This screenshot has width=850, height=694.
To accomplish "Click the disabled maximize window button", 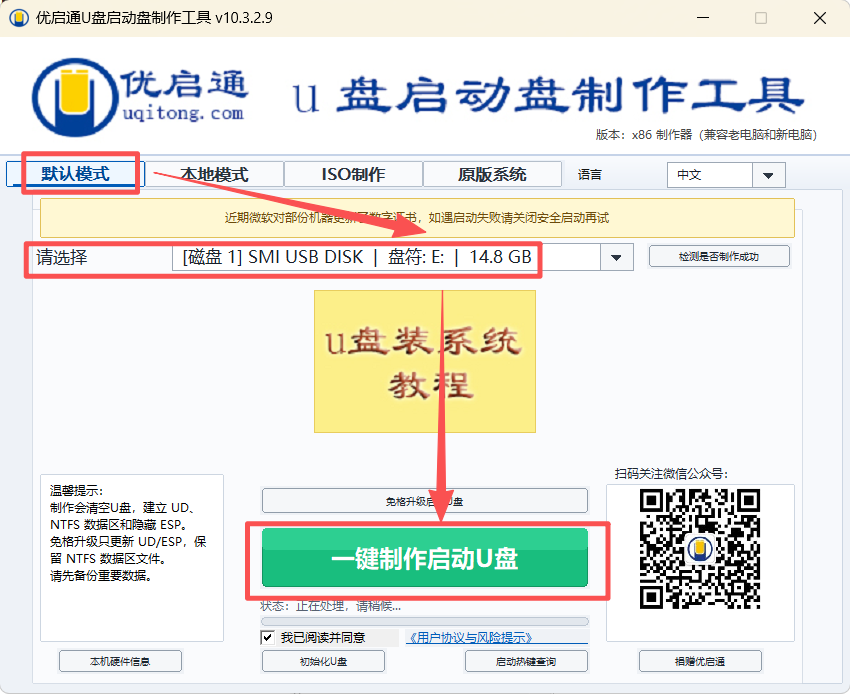I will [761, 18].
